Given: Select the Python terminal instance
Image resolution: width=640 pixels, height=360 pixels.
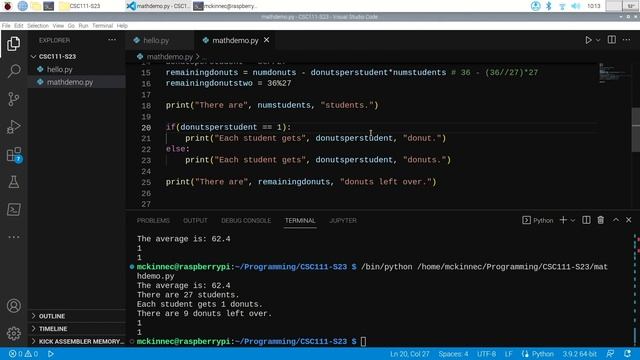Looking at the screenshot, I should (538, 220).
